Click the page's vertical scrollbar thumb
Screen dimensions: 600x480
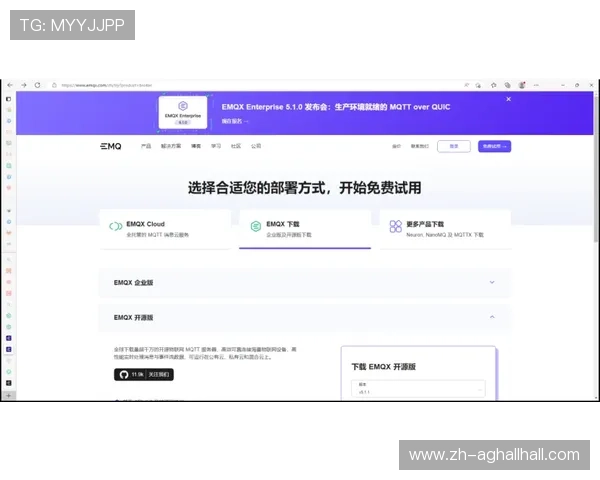click(596, 170)
